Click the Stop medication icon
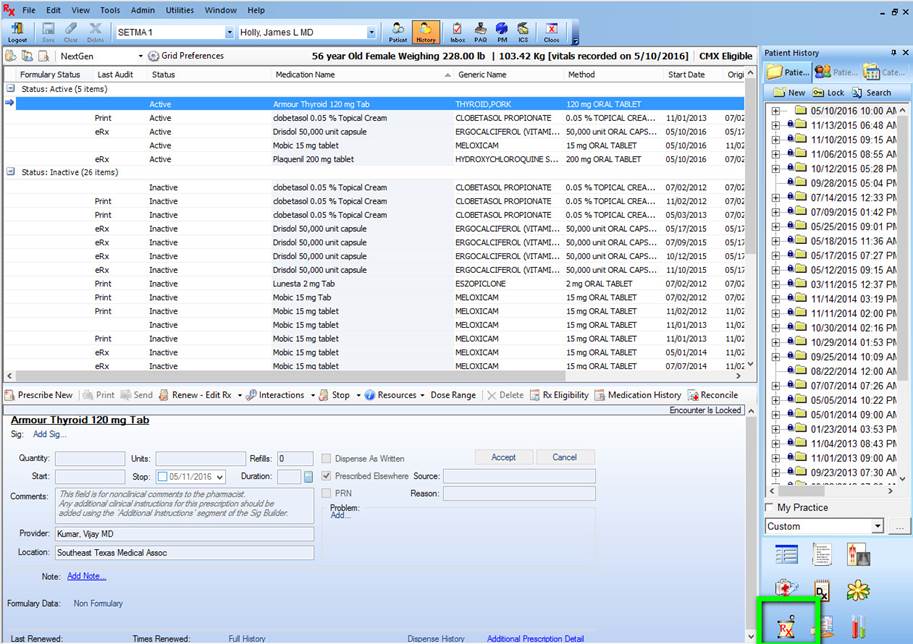Viewport: 913px width, 644px height. (324, 395)
